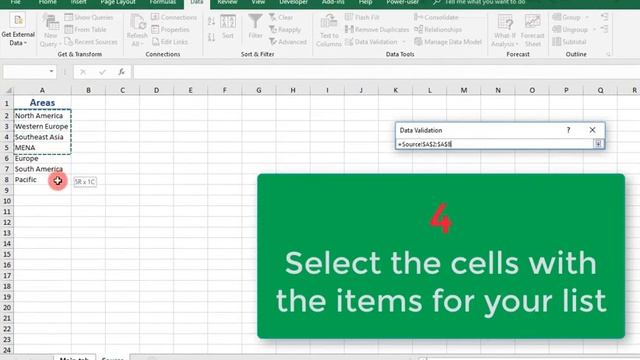
Task: Click Text to Columns
Action: [x=329, y=30]
